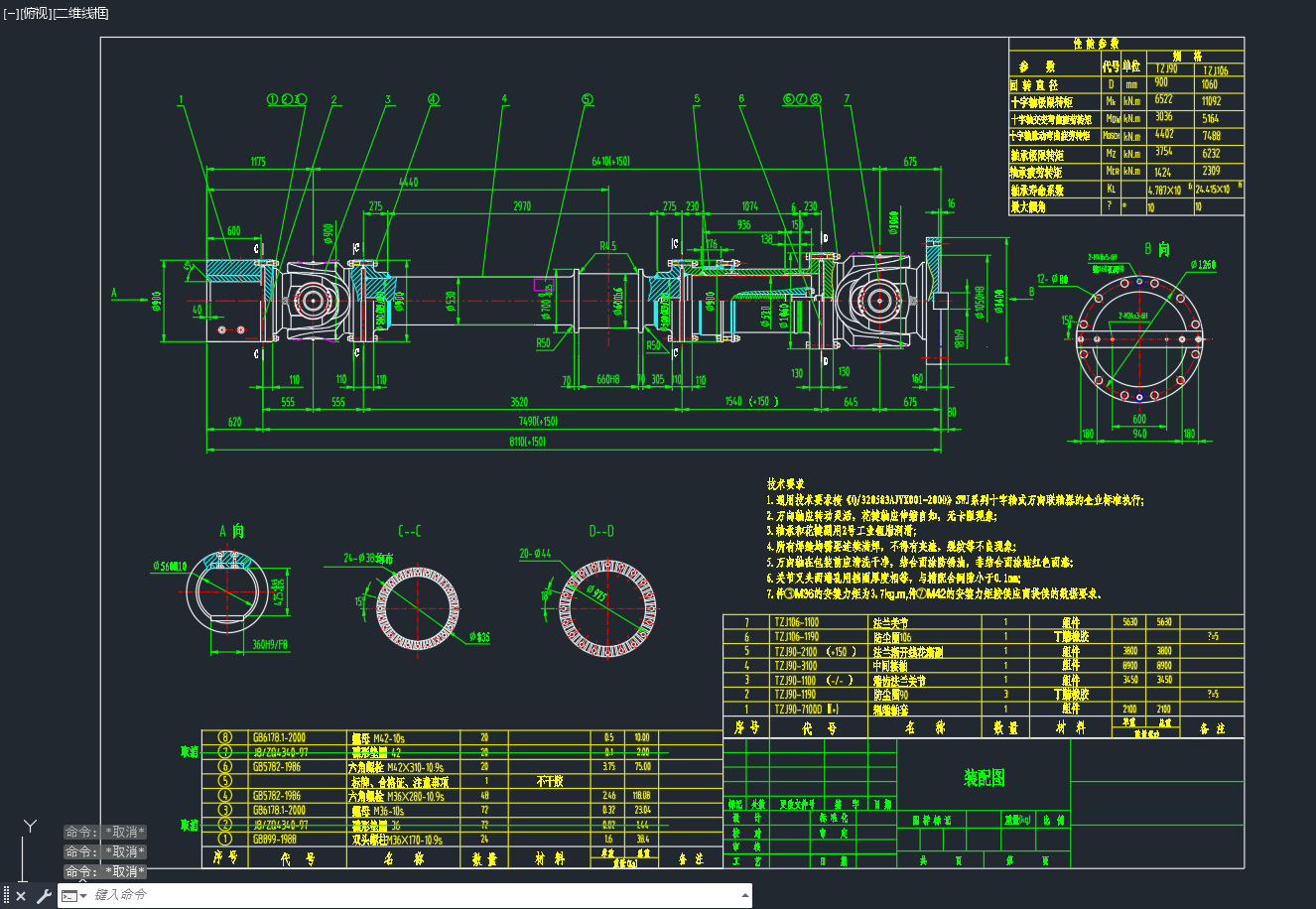This screenshot has width=1316, height=909.
Task: Select part code TZJ106-1100
Action: click(796, 622)
